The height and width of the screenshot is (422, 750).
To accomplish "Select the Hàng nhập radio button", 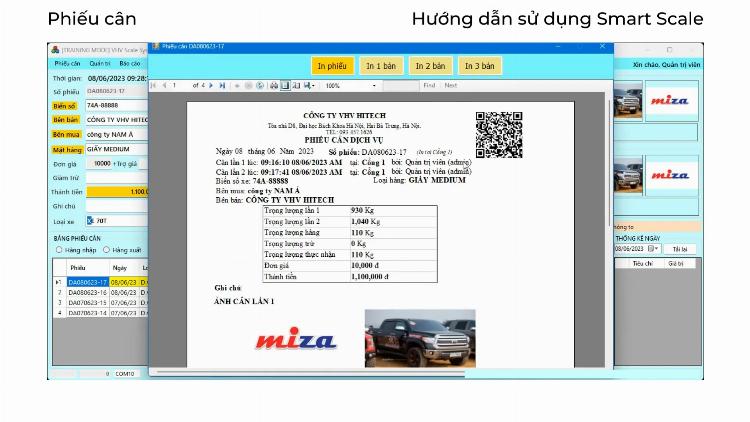I will [x=59, y=250].
